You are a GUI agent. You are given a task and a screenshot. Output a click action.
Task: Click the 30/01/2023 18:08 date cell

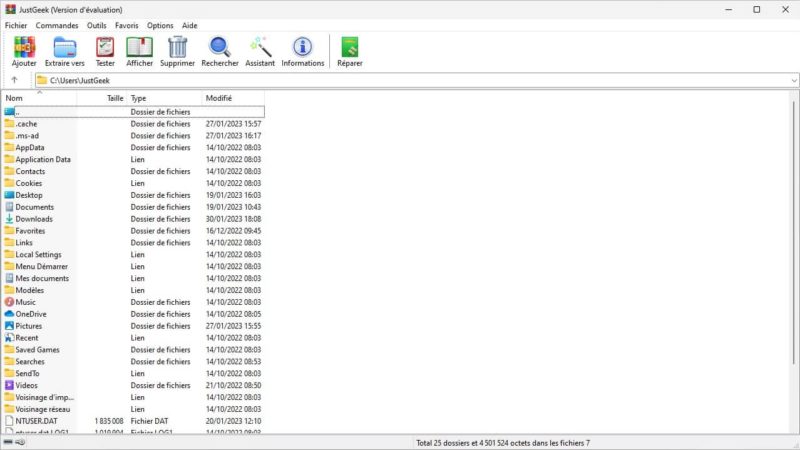233,219
